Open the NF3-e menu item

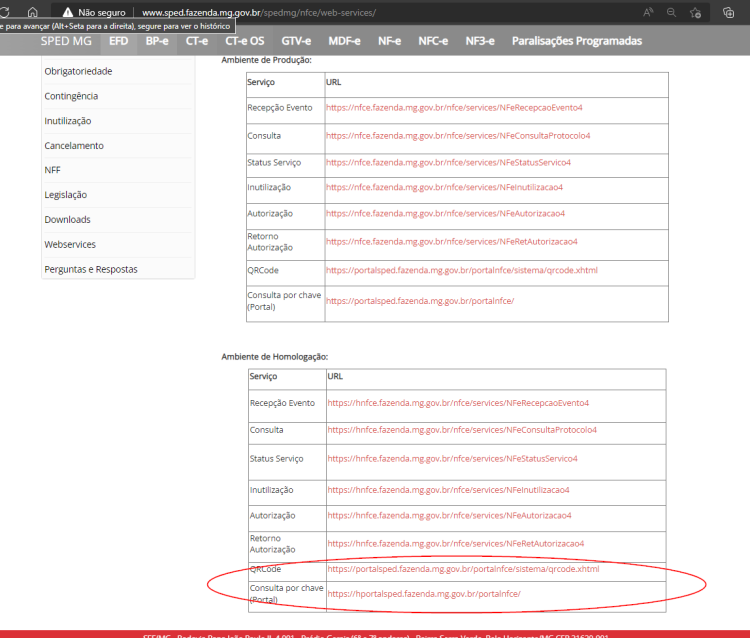480,41
